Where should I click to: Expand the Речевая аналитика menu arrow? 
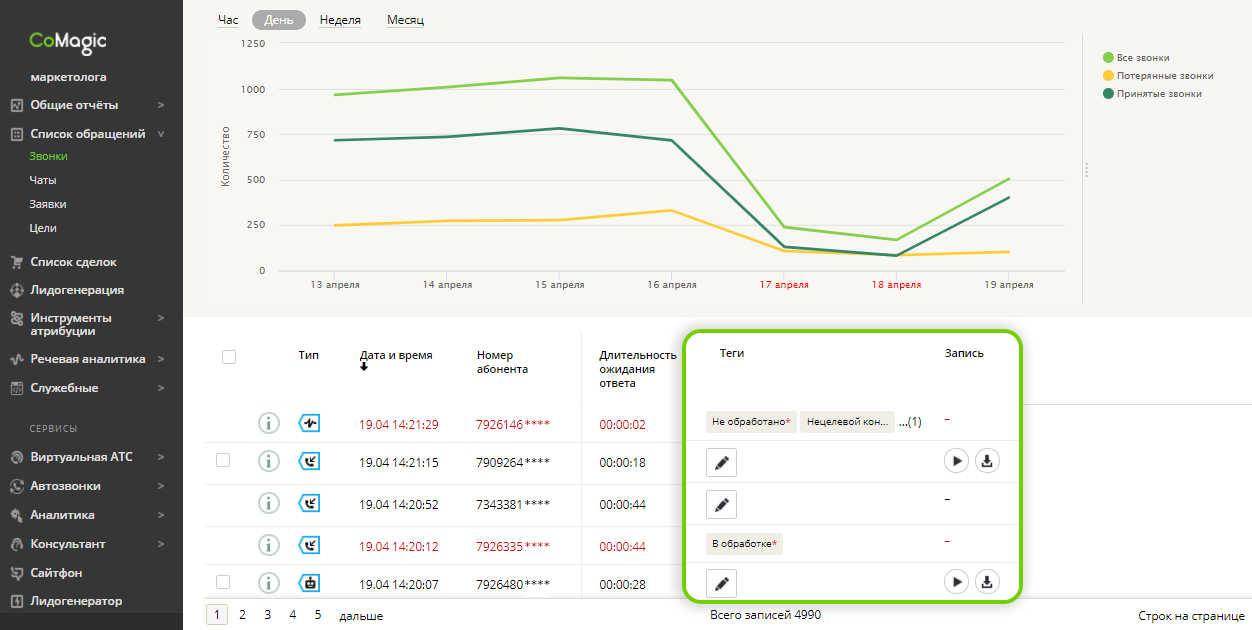click(x=161, y=359)
